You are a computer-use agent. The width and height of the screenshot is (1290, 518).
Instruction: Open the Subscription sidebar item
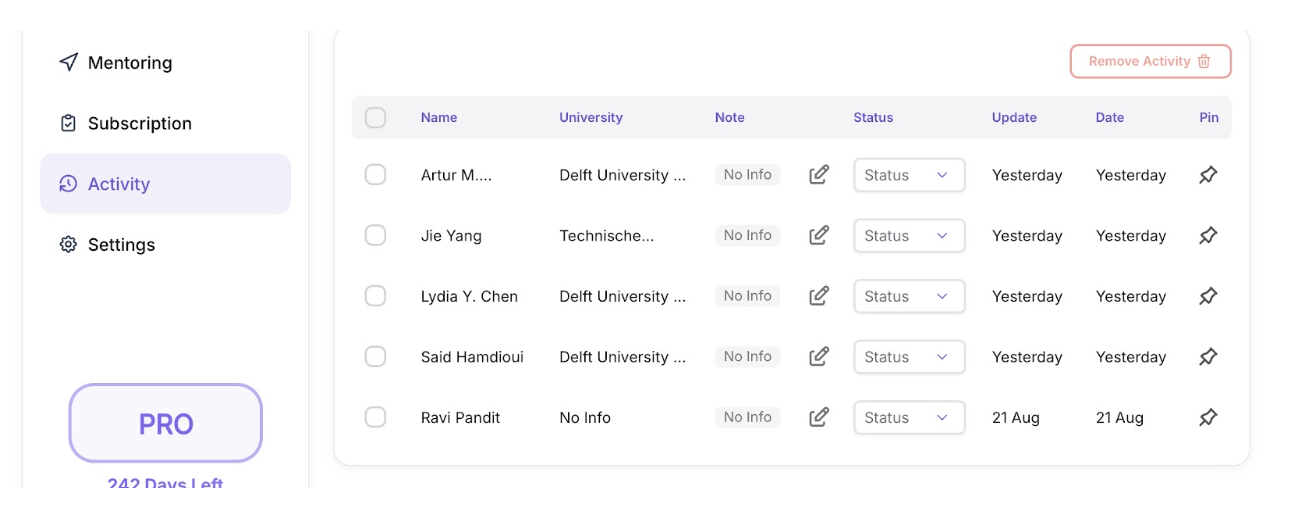tap(139, 124)
